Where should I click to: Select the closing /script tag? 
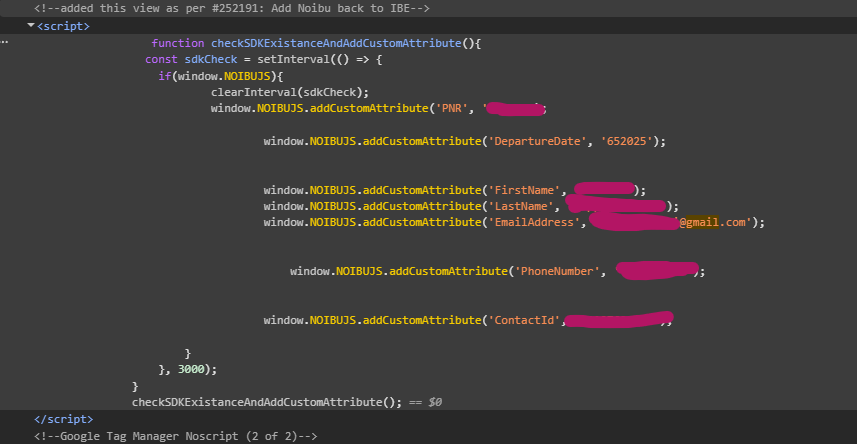point(63,419)
